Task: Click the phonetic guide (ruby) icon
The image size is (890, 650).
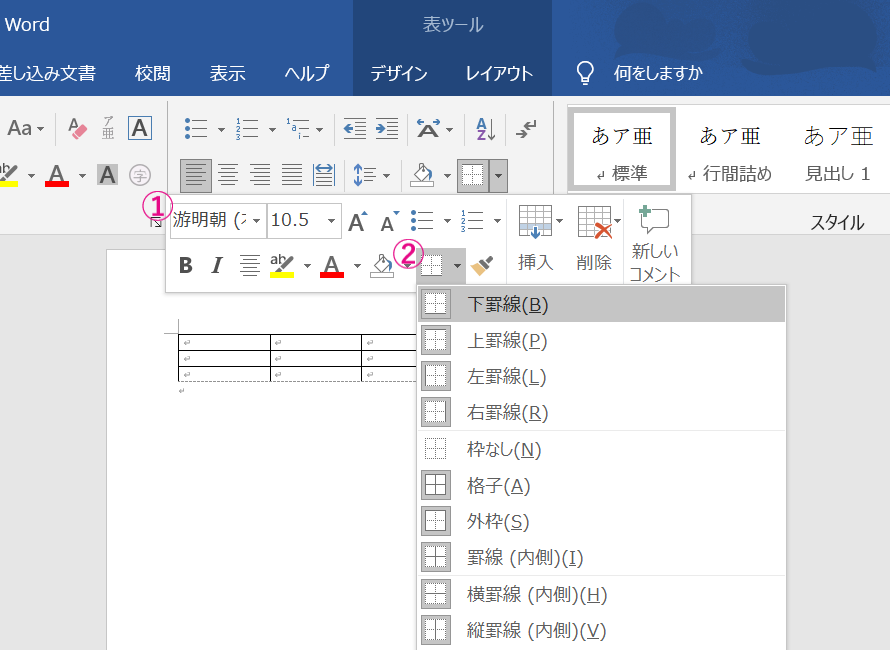Action: click(108, 128)
